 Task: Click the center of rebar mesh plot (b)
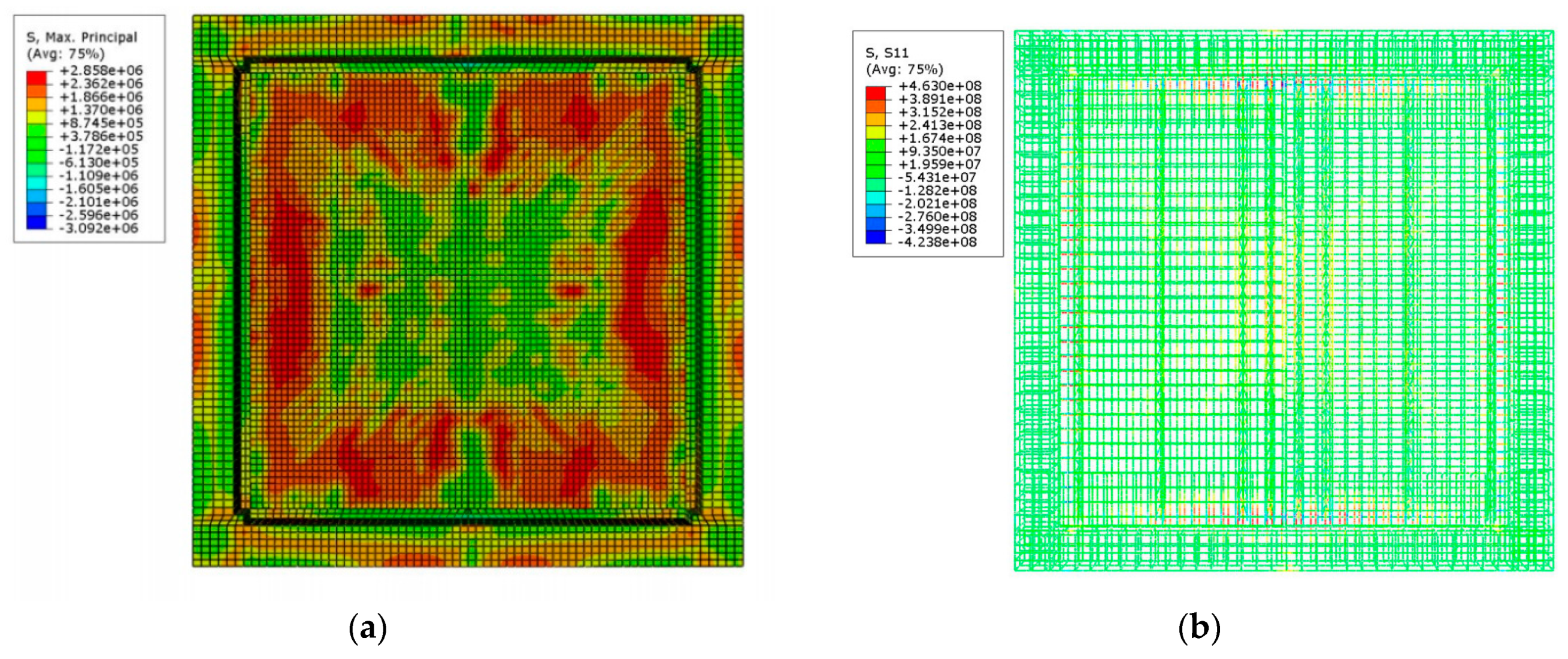[x=1283, y=301]
